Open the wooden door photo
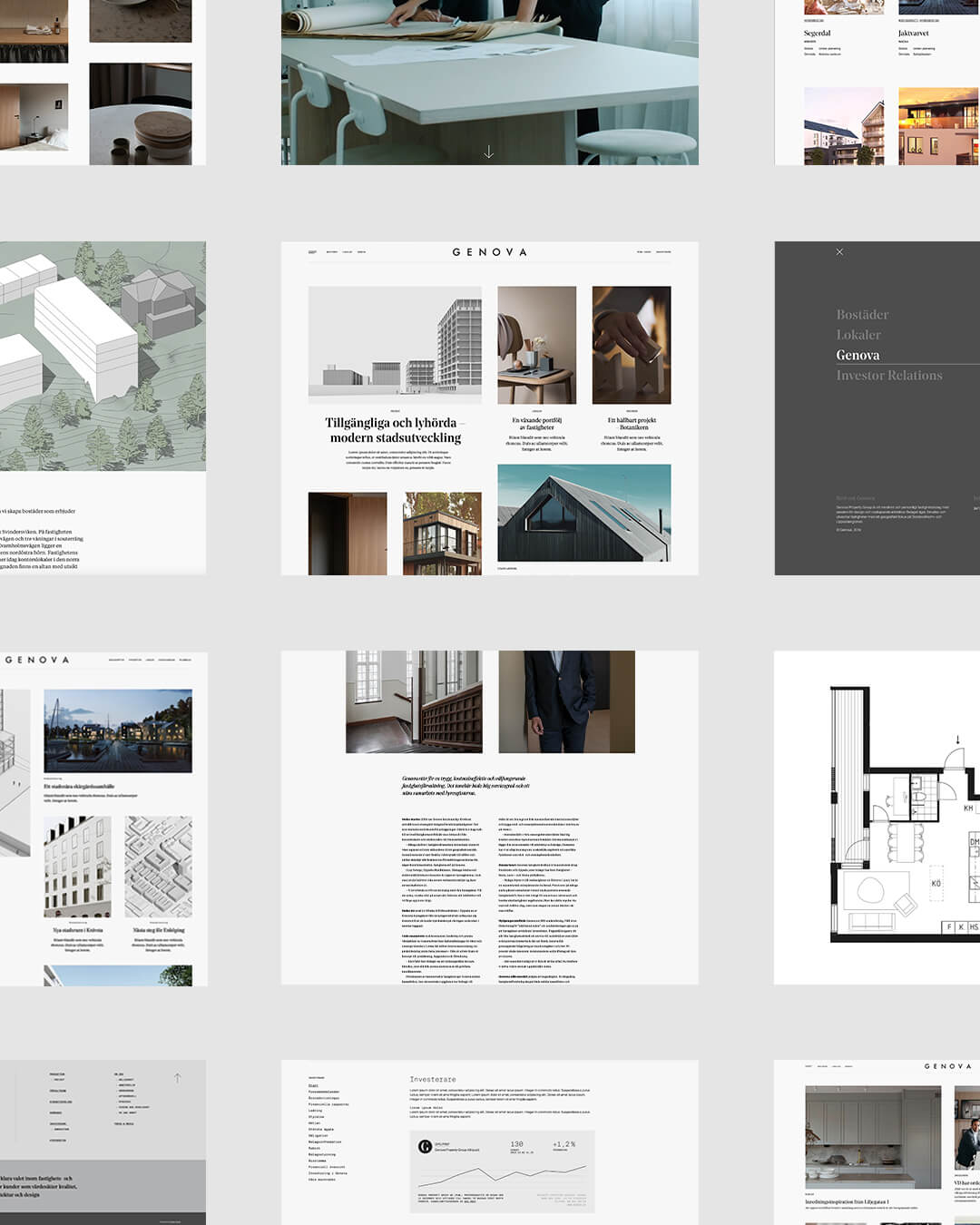Viewport: 980px width, 1225px height. (348, 534)
